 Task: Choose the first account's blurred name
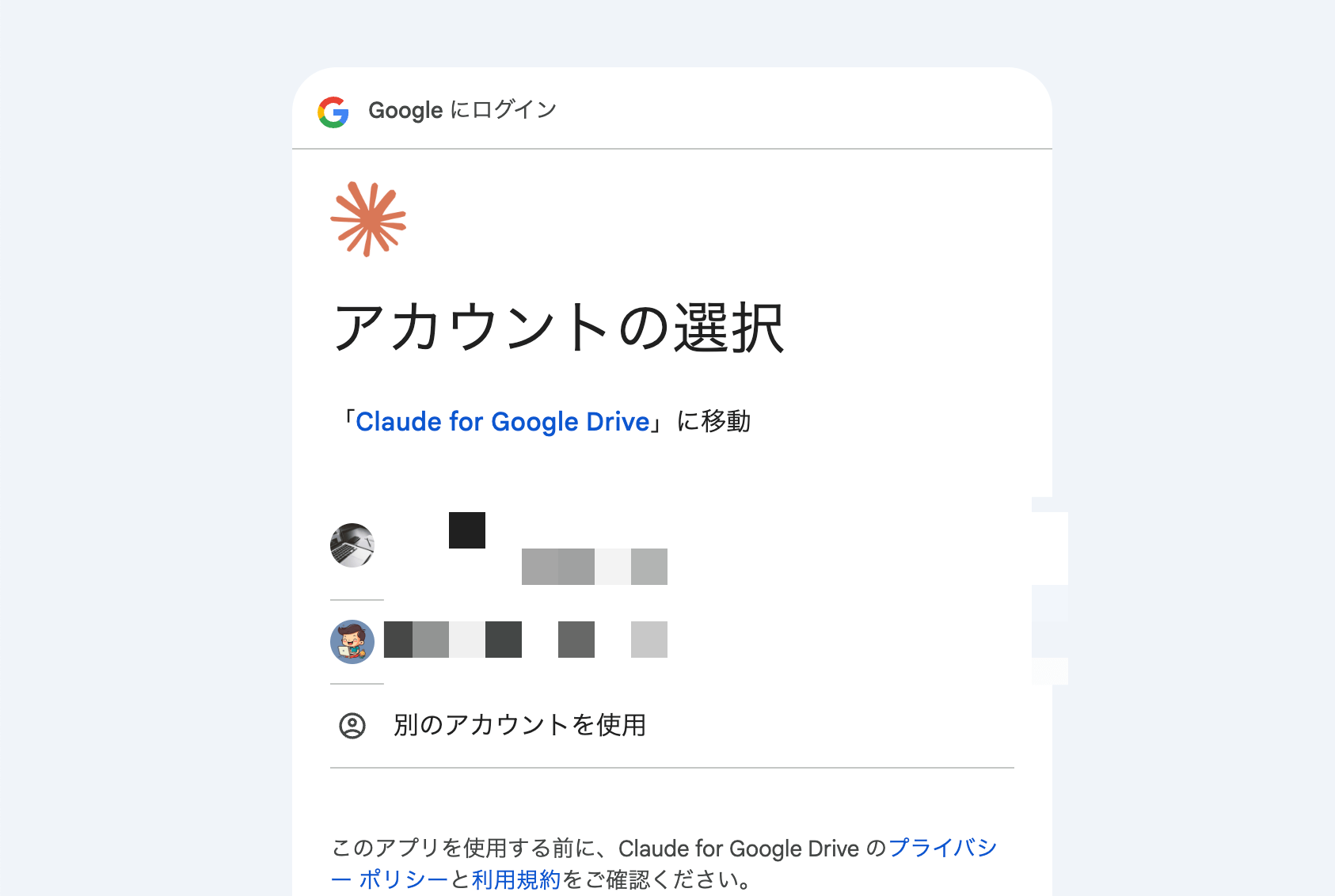click(x=467, y=530)
